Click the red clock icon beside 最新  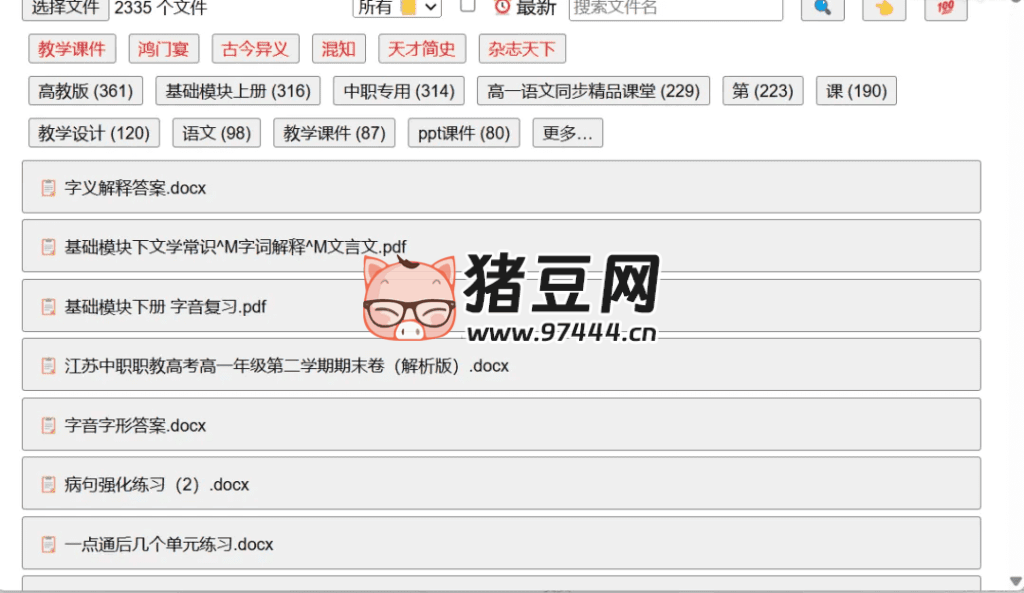(501, 9)
